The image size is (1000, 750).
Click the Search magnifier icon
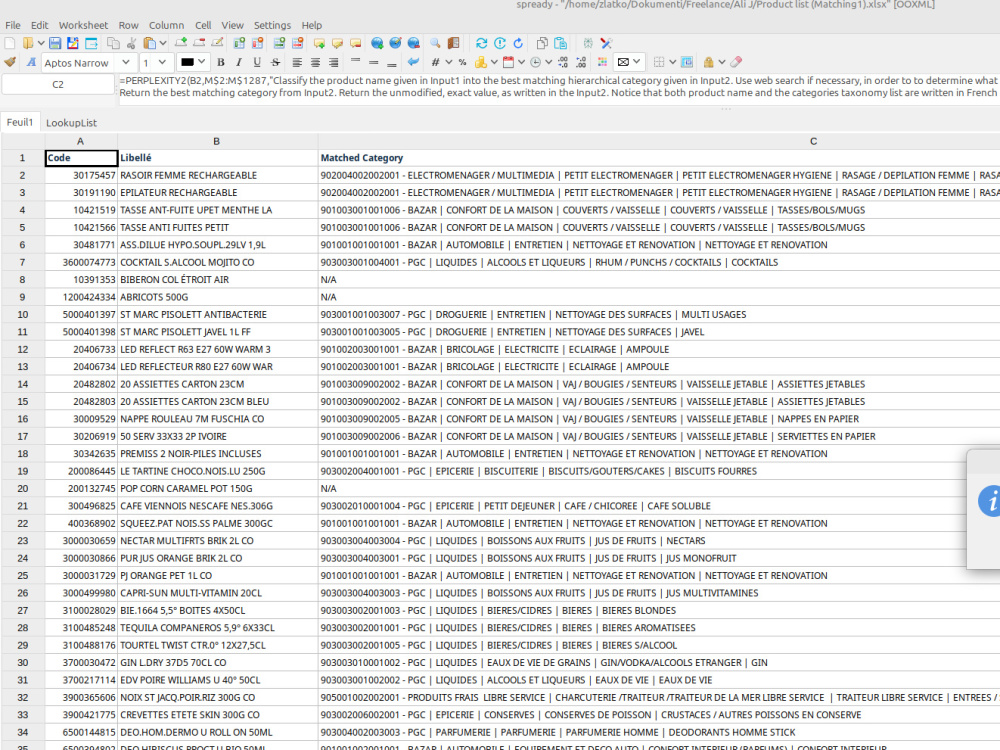pyautogui.click(x=435, y=43)
